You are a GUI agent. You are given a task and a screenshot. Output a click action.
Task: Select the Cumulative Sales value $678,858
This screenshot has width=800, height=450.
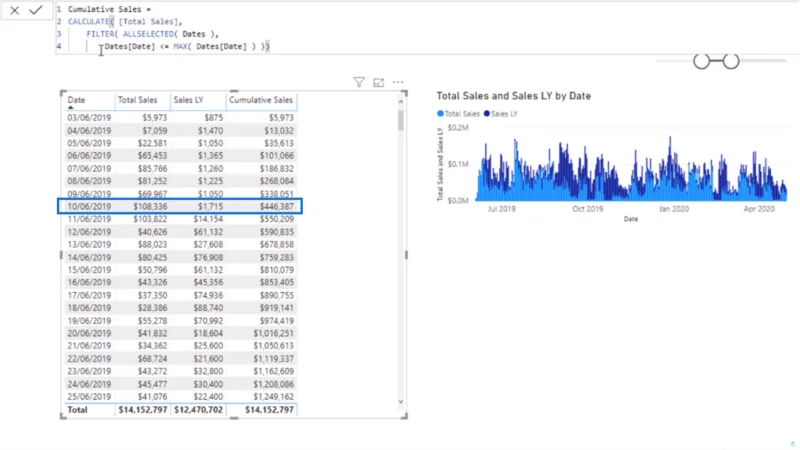pos(276,245)
